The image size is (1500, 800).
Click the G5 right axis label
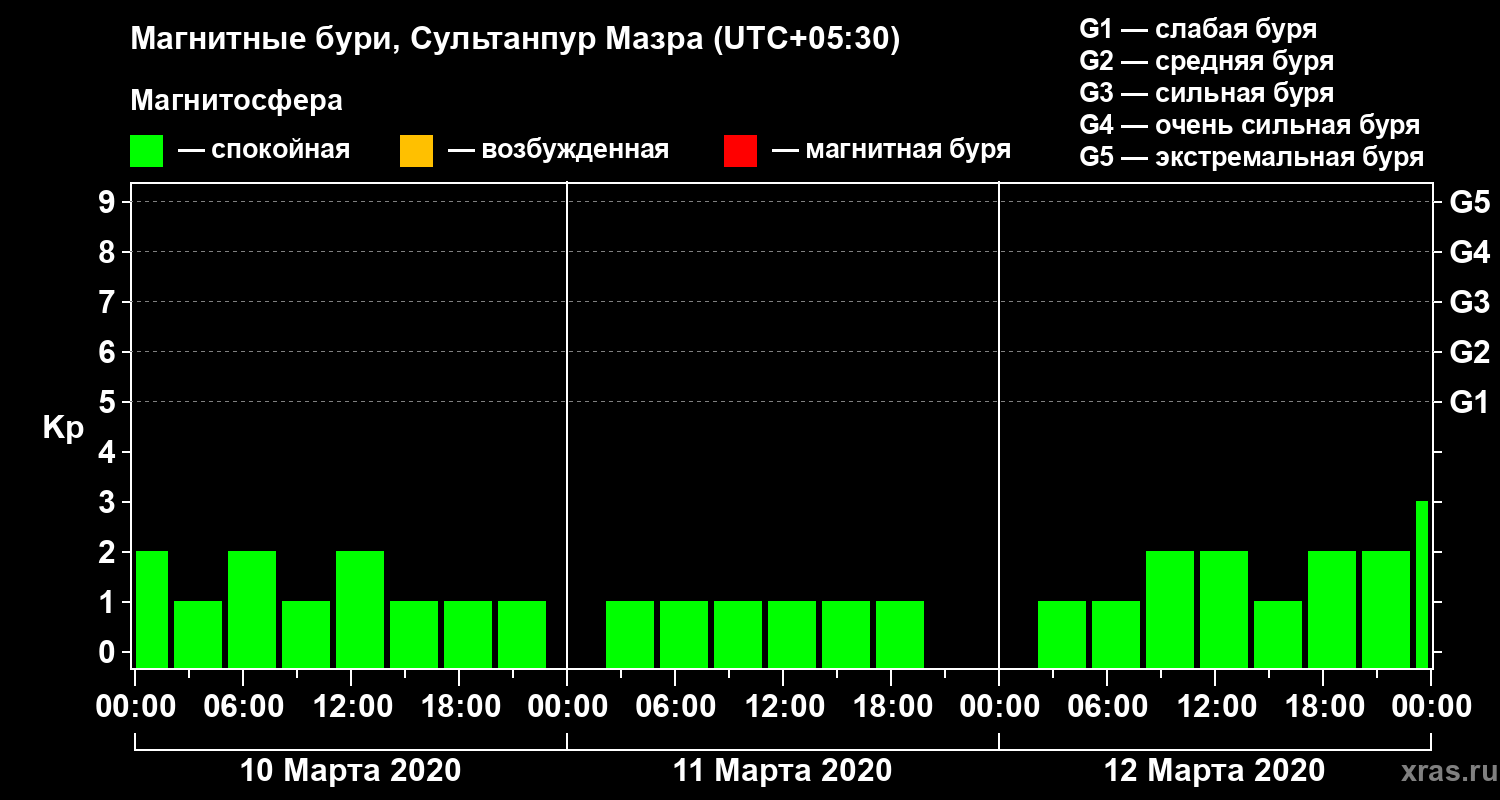coord(1469,203)
